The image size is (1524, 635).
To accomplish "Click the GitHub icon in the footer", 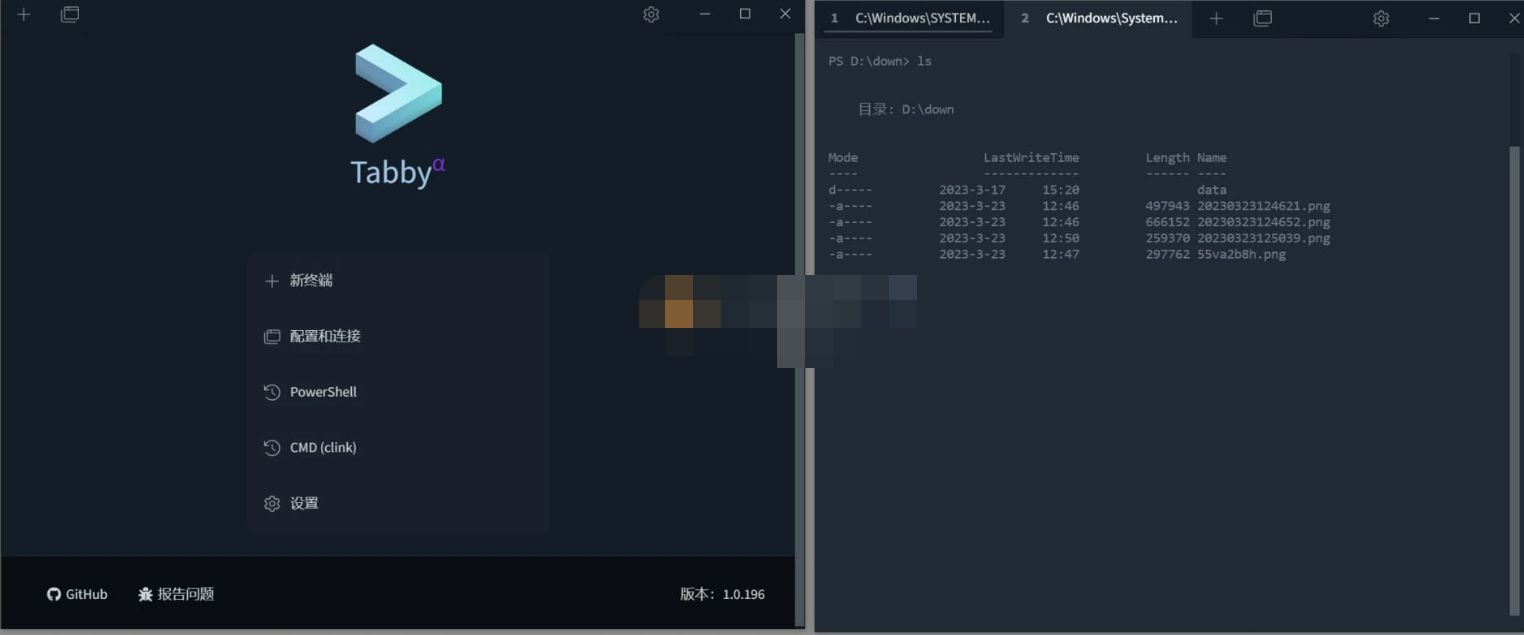I will click(52, 593).
